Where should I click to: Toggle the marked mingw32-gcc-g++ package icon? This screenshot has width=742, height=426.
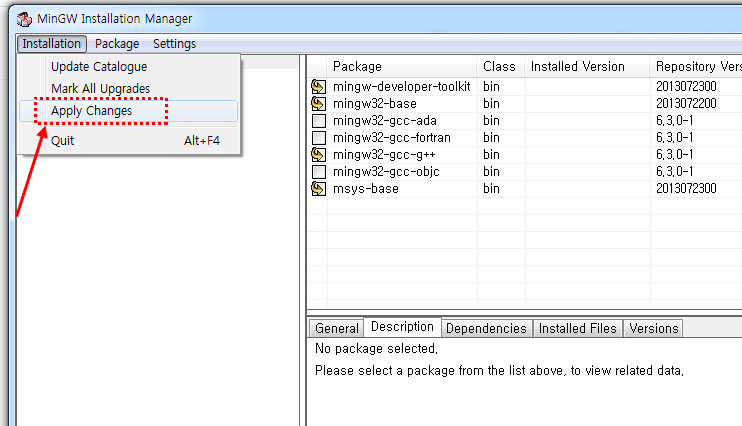tap(318, 155)
